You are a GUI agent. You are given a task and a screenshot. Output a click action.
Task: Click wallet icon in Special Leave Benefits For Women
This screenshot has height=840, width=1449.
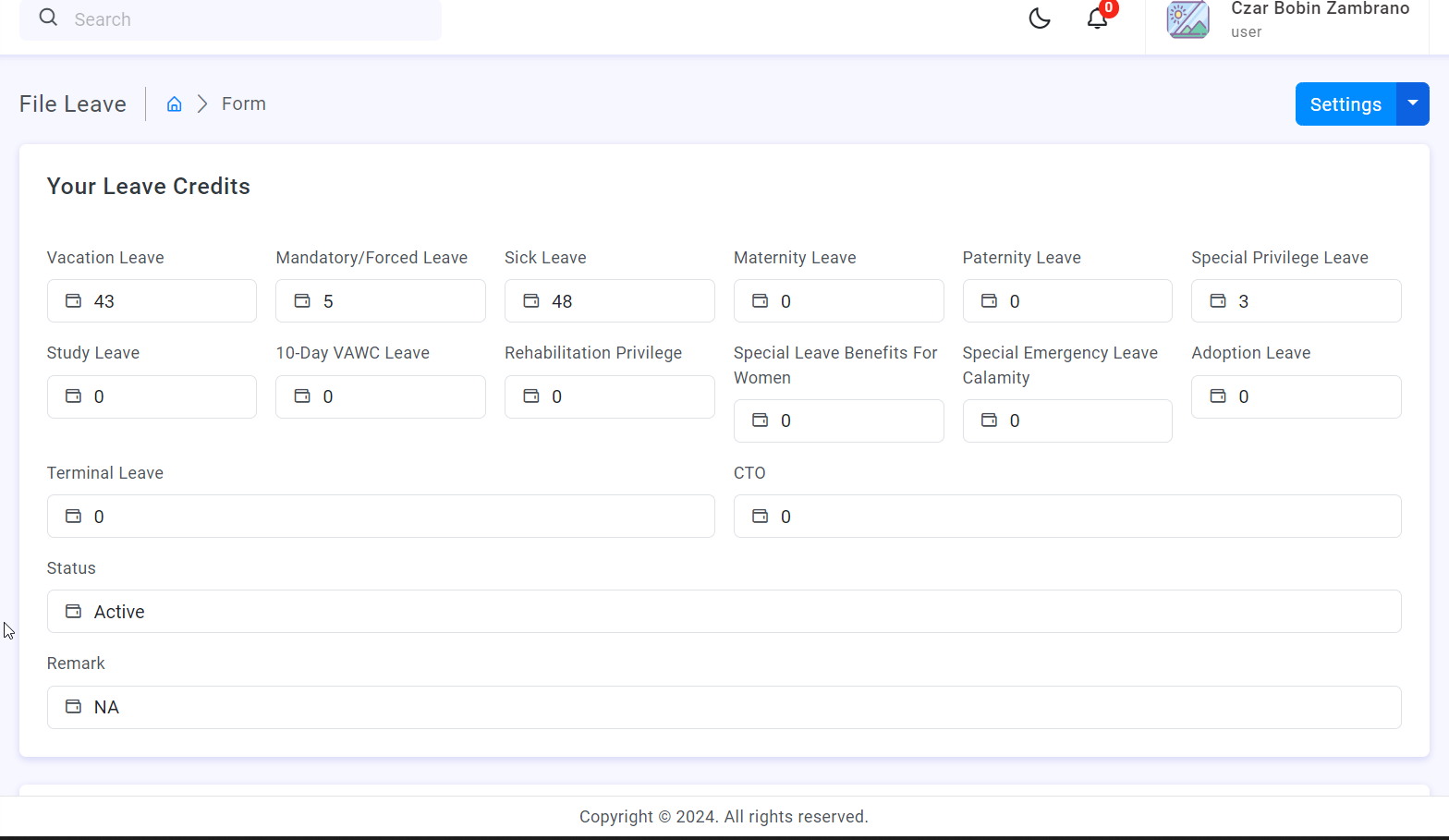tap(760, 420)
